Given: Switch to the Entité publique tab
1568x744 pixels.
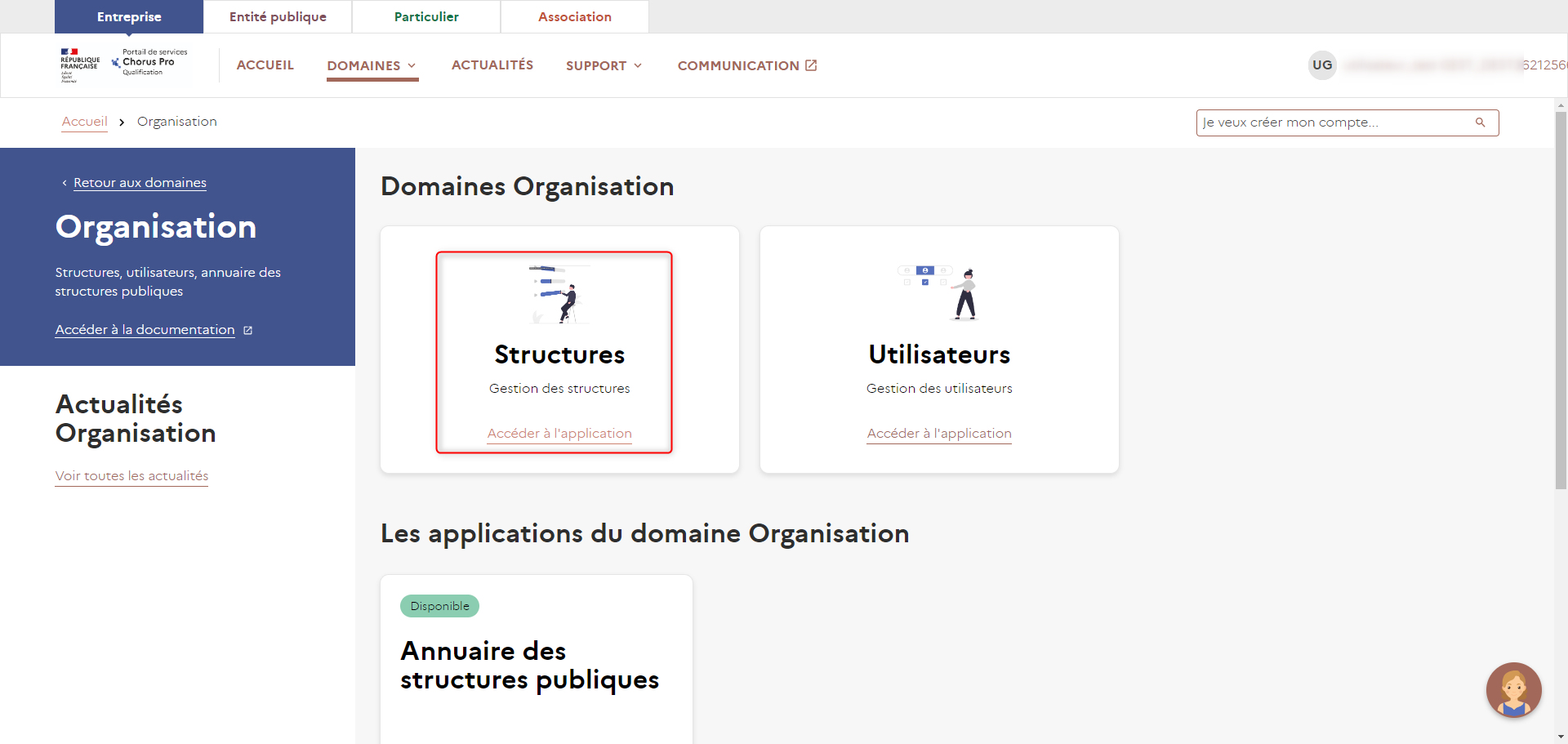Looking at the screenshot, I should (x=278, y=17).
